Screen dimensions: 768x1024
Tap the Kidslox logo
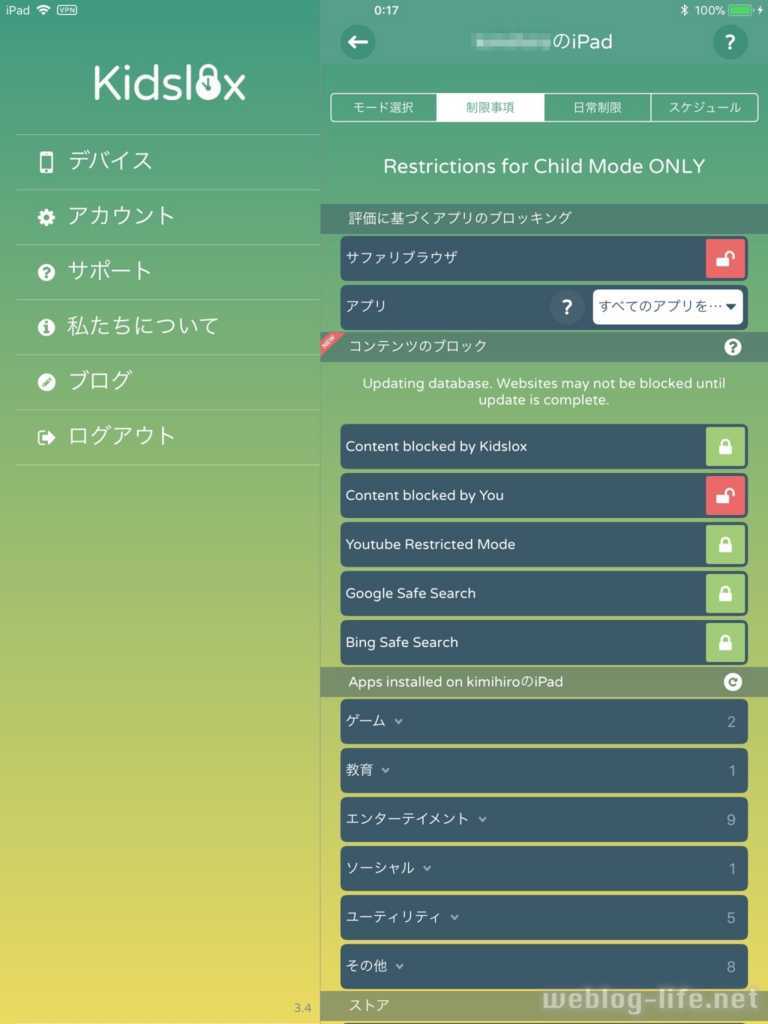169,84
